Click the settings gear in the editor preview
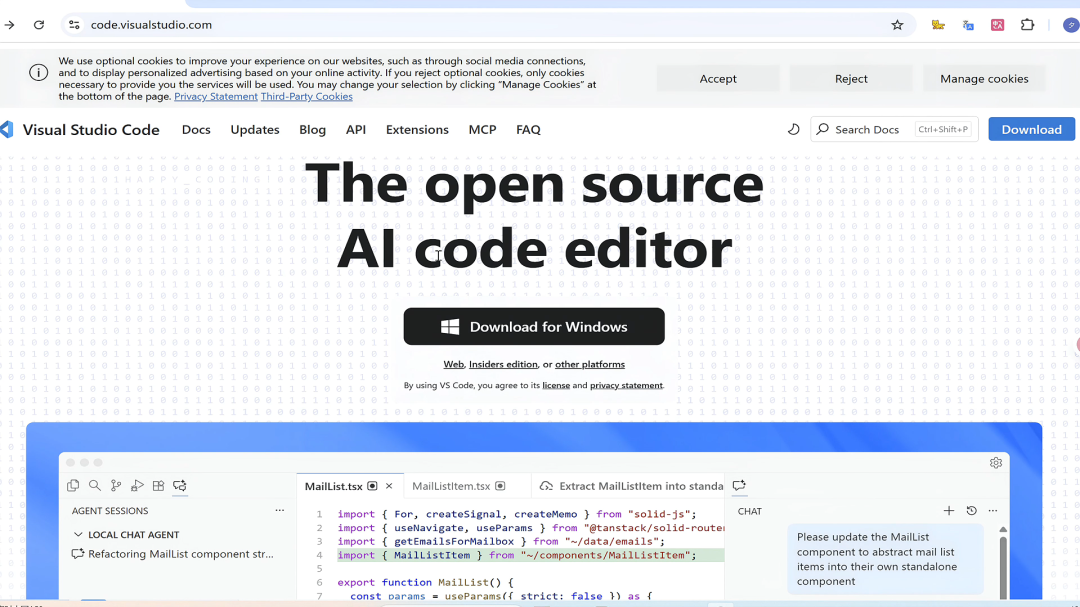The image size is (1080, 607). coord(996,463)
